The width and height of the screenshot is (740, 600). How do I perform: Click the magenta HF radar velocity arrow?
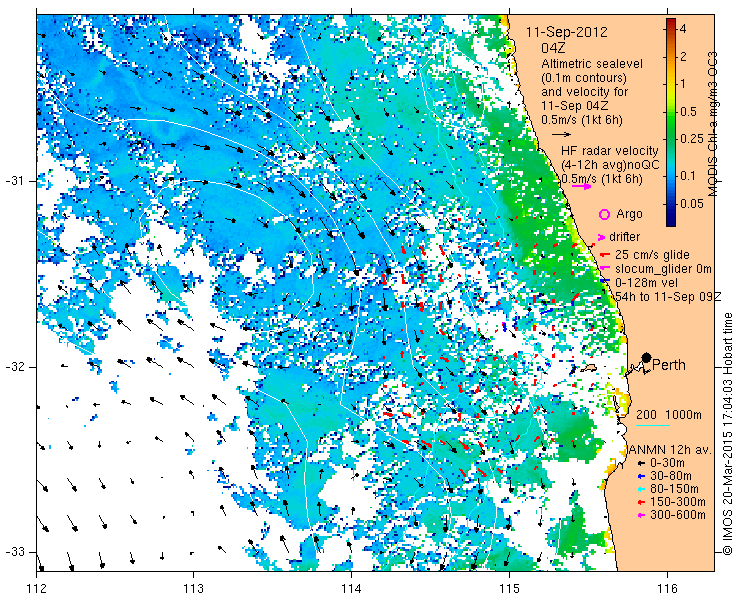pyautogui.click(x=581, y=186)
